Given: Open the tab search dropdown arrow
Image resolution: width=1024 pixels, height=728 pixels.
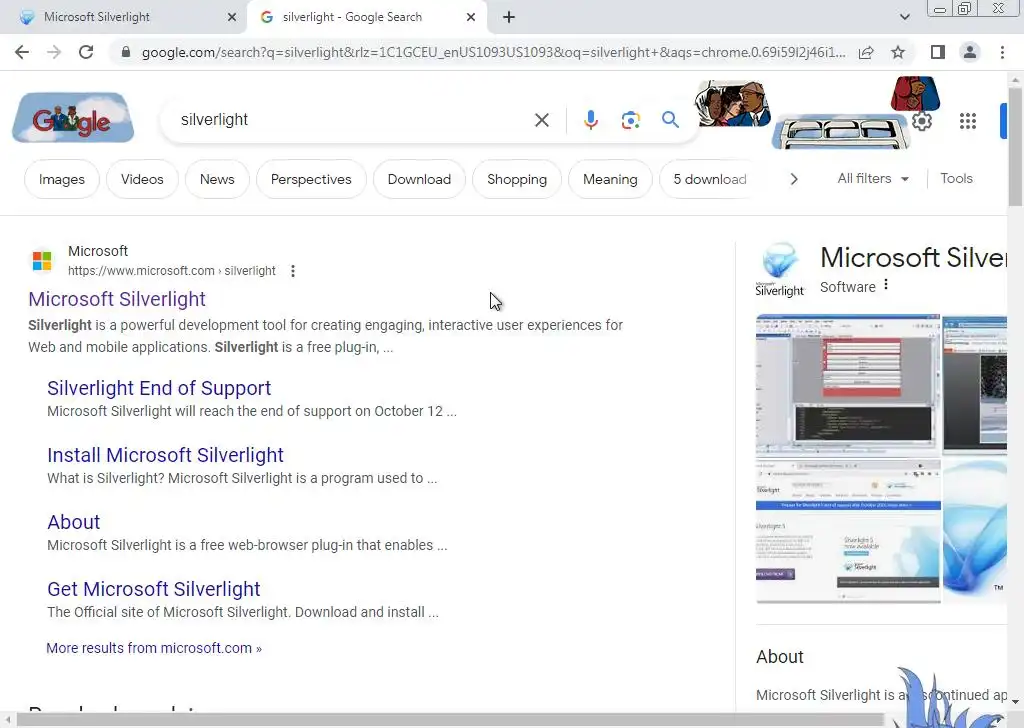Looking at the screenshot, I should point(904,17).
